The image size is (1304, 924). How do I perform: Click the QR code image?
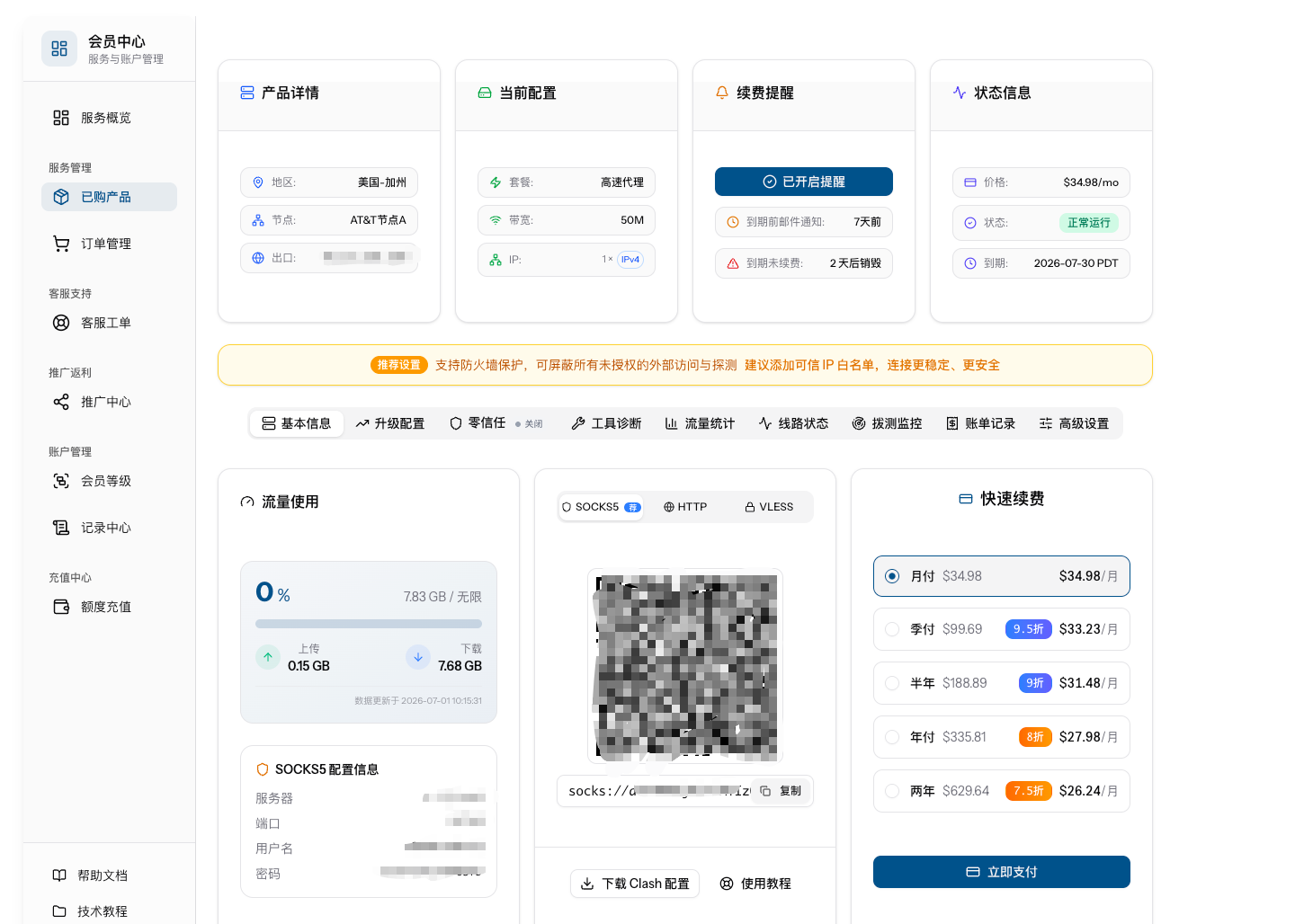(685, 666)
